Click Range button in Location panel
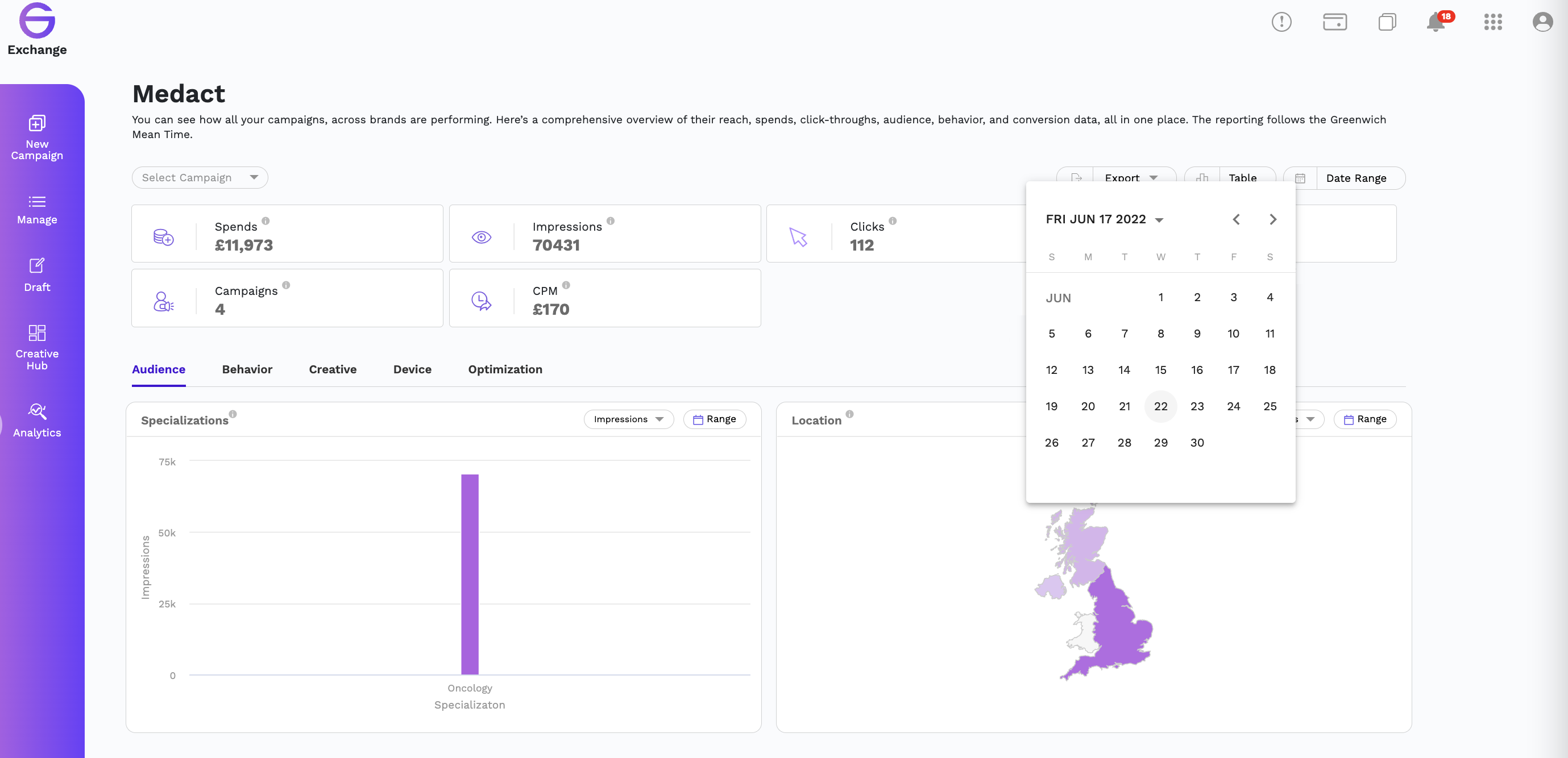Screen dimensions: 1568x758 click(1364, 419)
